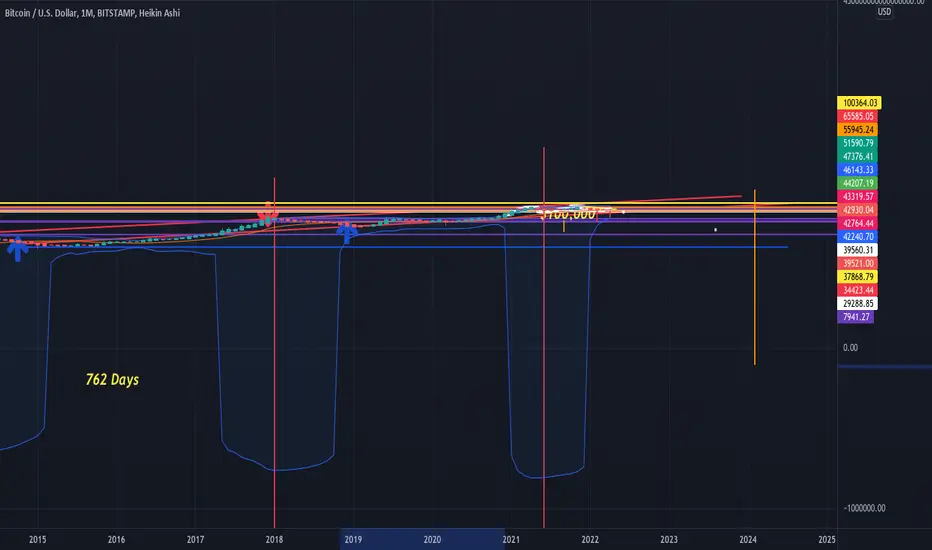The height and width of the screenshot is (550, 932).
Task: Click the 2021 label on time axis
Action: [511, 540]
